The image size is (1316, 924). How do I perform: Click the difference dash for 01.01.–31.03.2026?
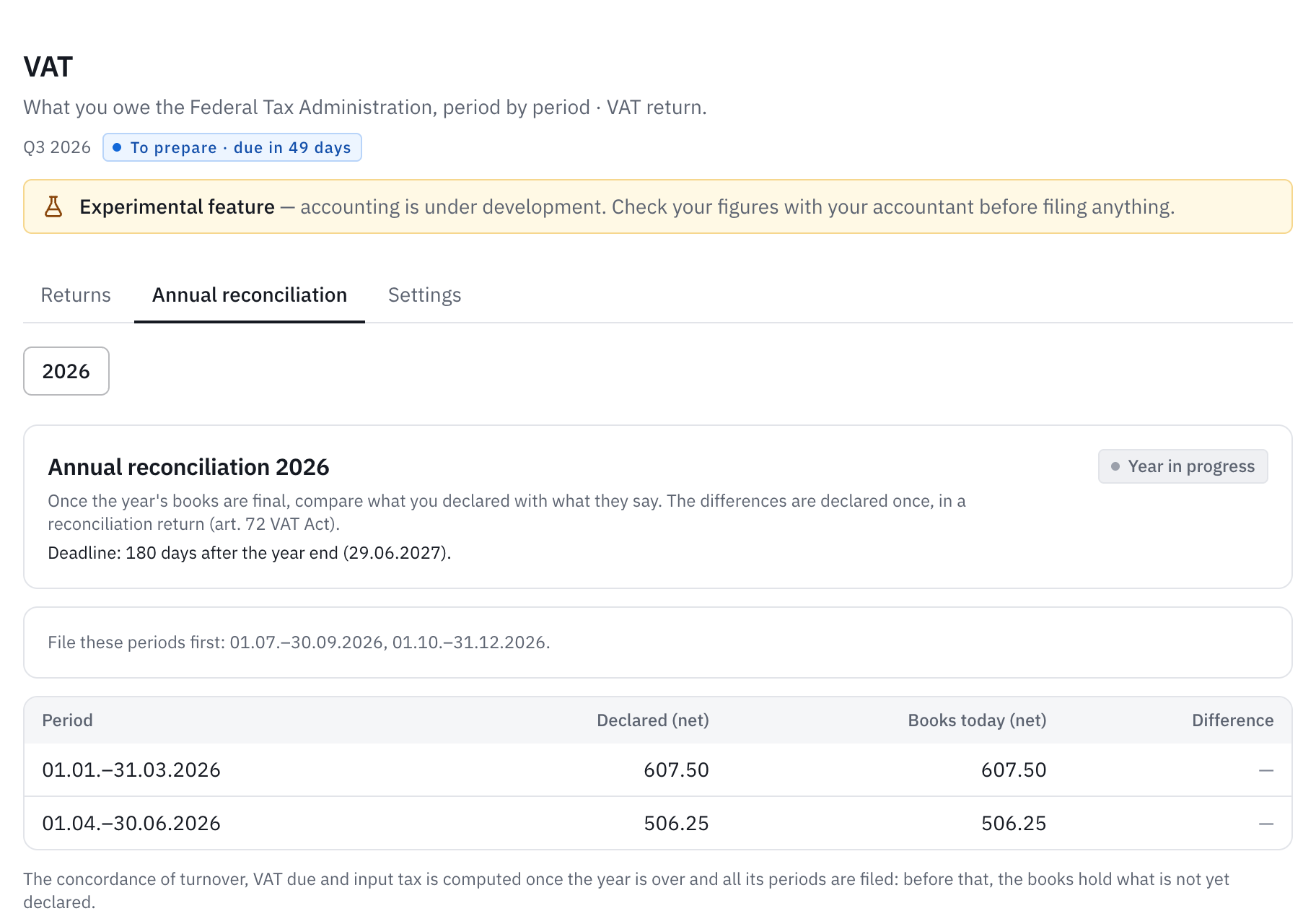(x=1266, y=770)
